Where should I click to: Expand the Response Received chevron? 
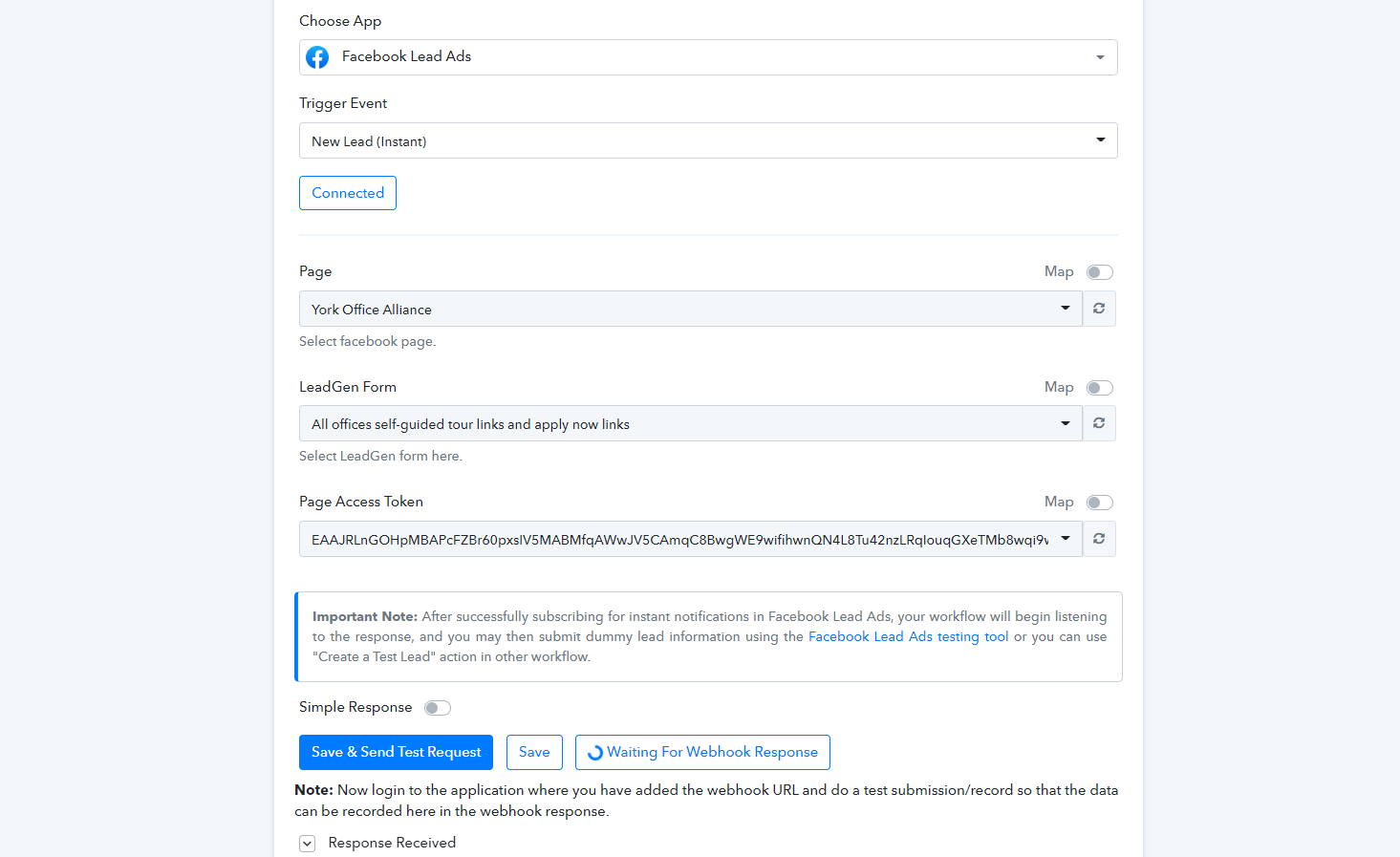coord(307,844)
